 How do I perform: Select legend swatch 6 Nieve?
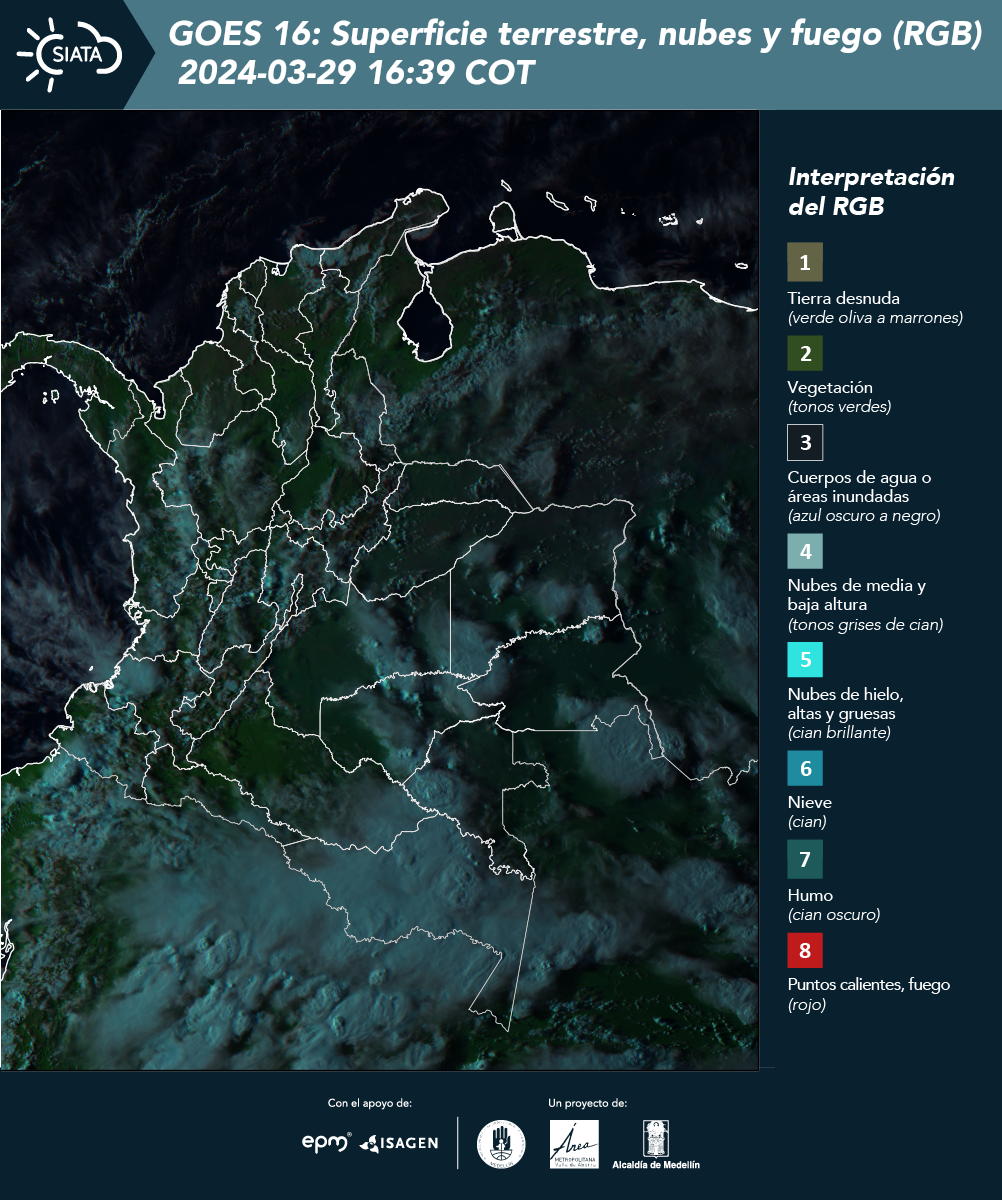(x=805, y=769)
